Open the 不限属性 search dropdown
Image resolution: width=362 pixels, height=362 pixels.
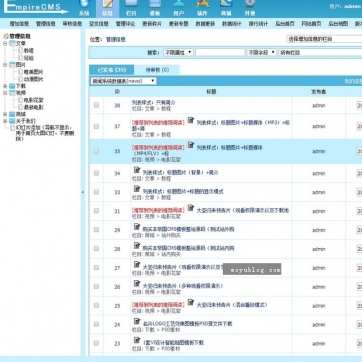tap(178, 52)
